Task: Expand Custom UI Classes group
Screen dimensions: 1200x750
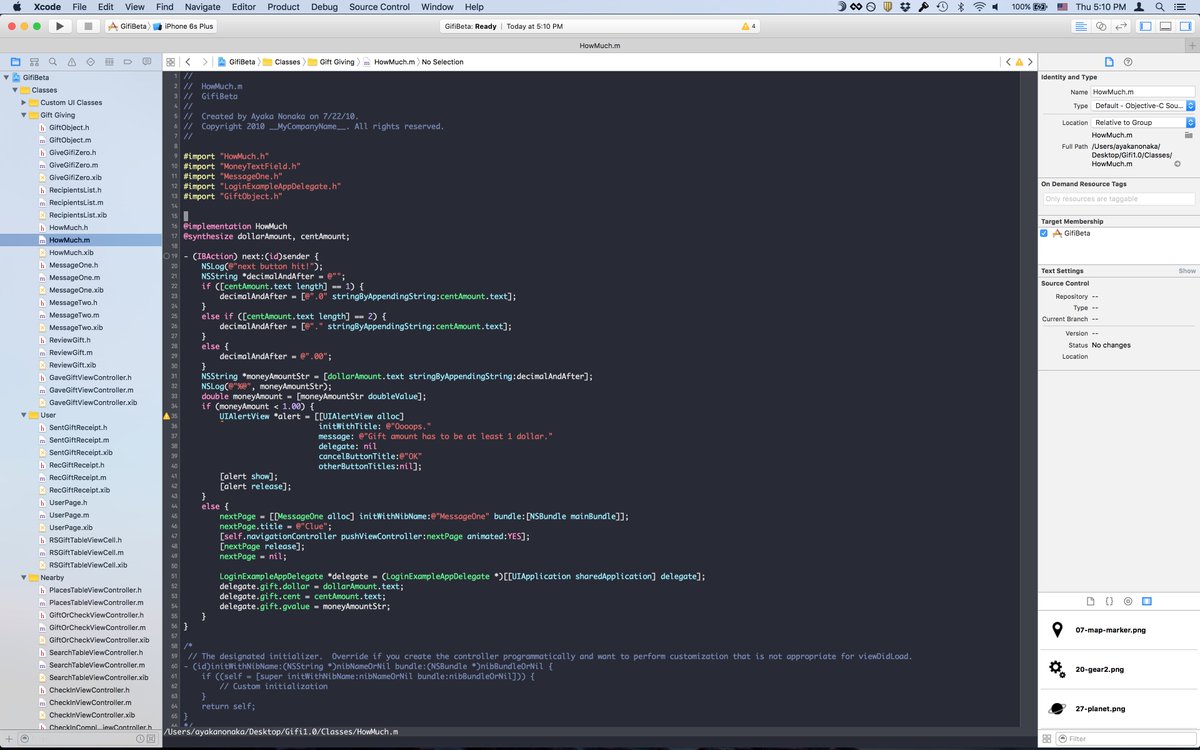Action: click(x=24, y=102)
